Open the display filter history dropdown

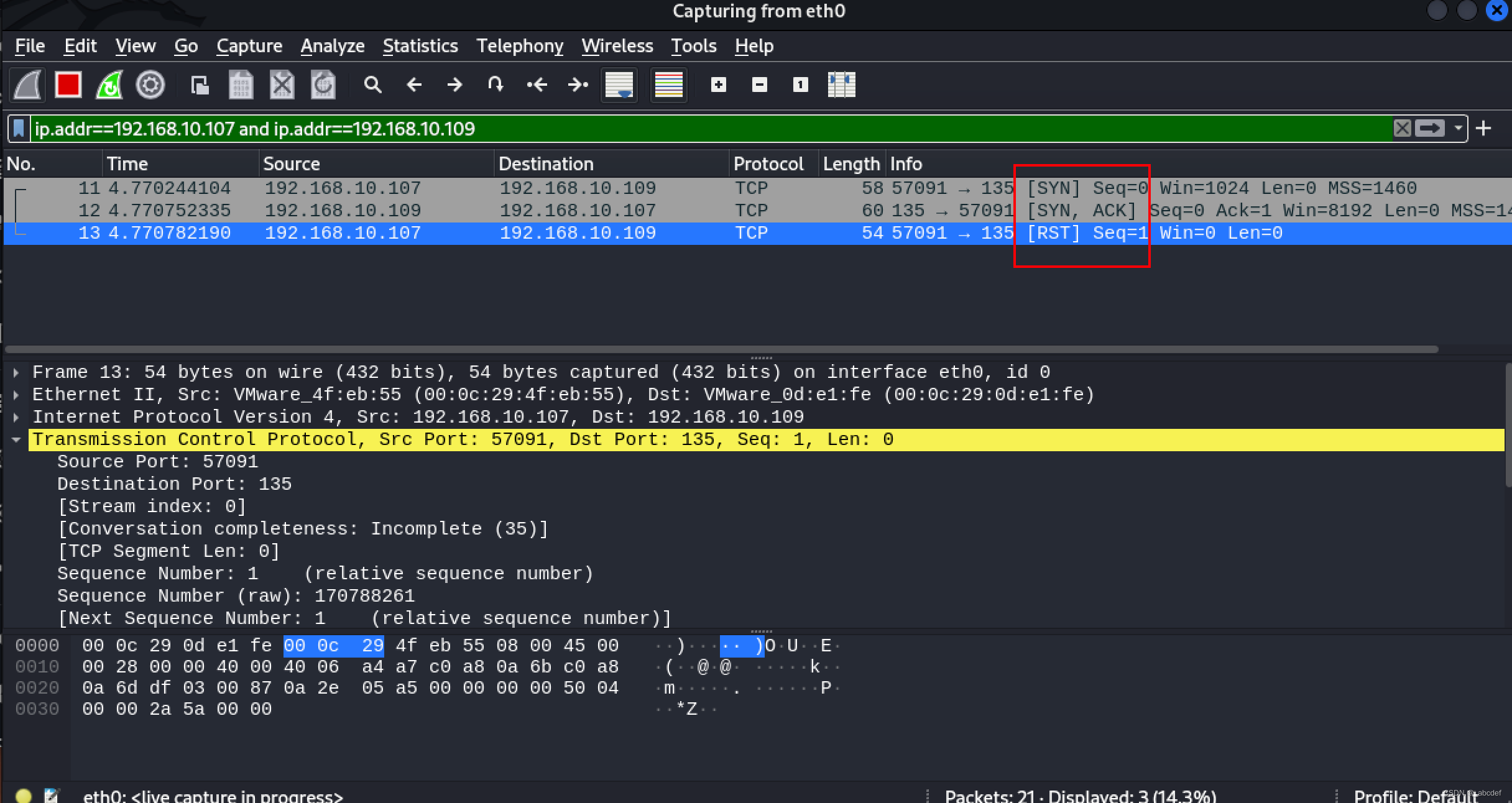[1458, 129]
